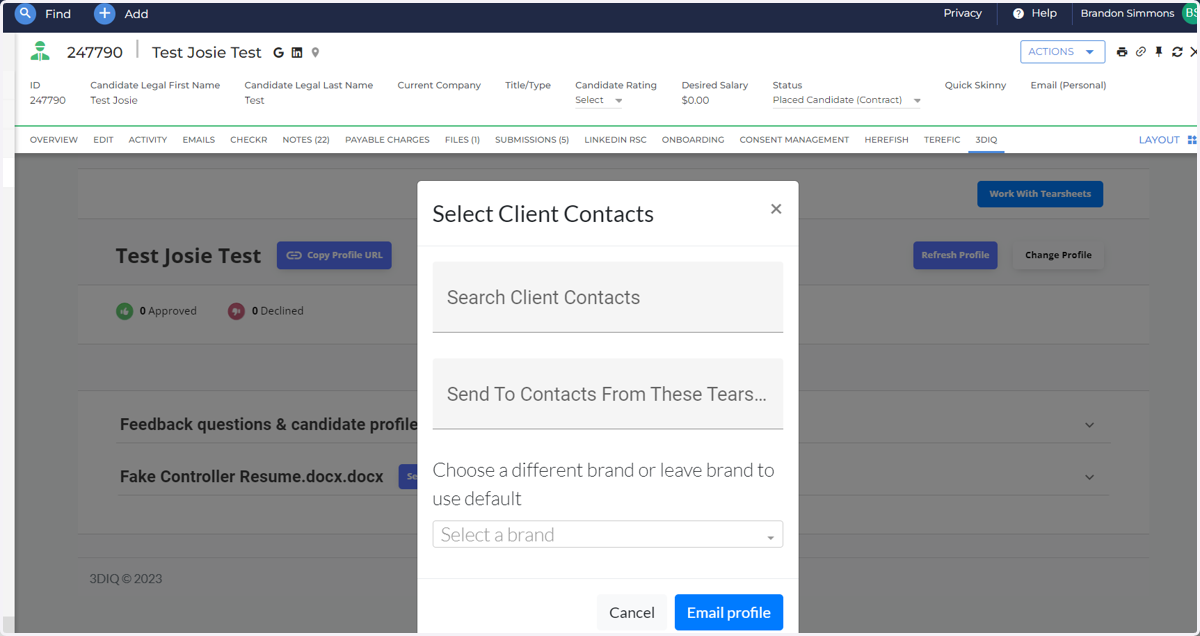The width and height of the screenshot is (1200, 636).
Task: Click the Desired Salary $0.00 value
Action: click(x=695, y=100)
